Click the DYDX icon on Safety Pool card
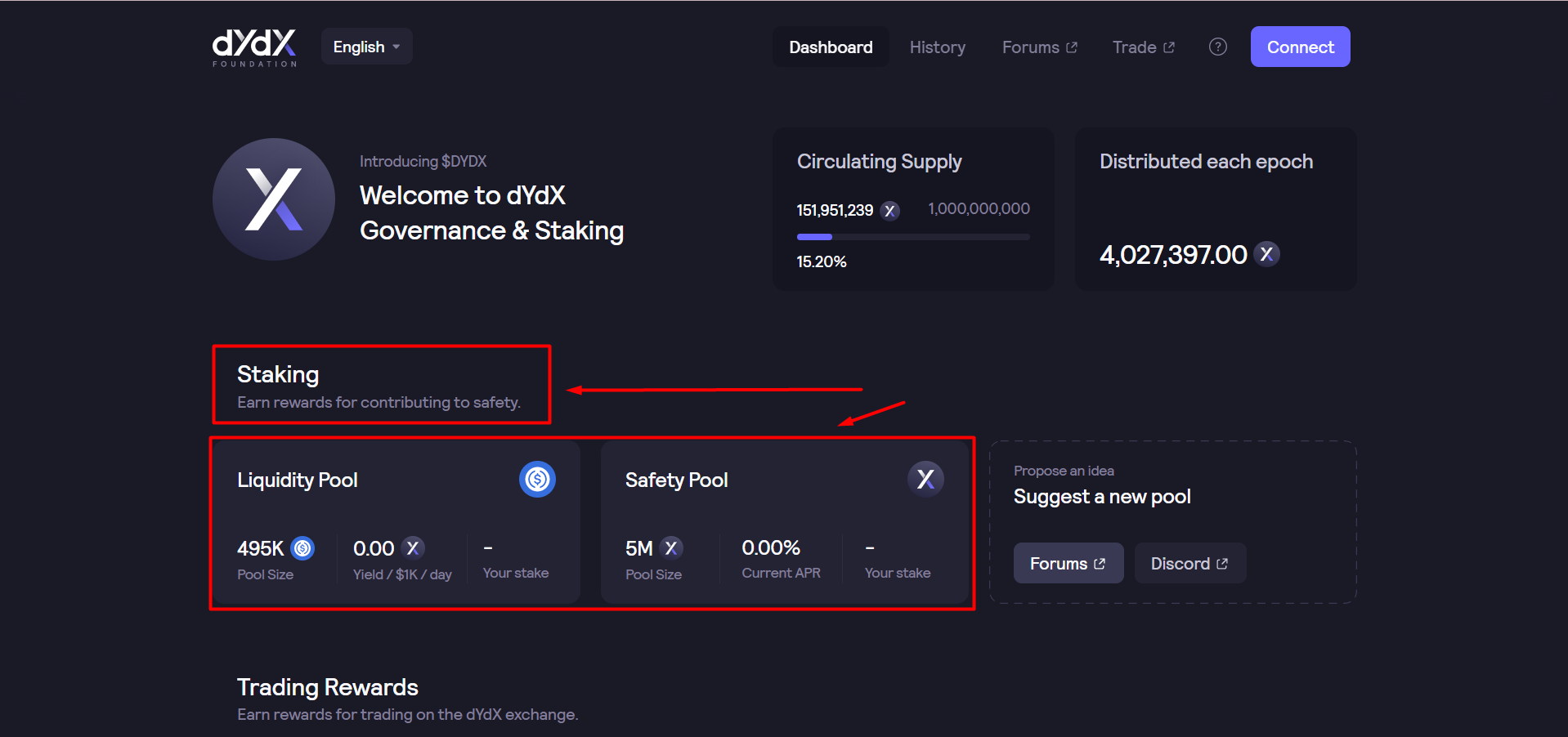1568x737 pixels. pos(925,479)
